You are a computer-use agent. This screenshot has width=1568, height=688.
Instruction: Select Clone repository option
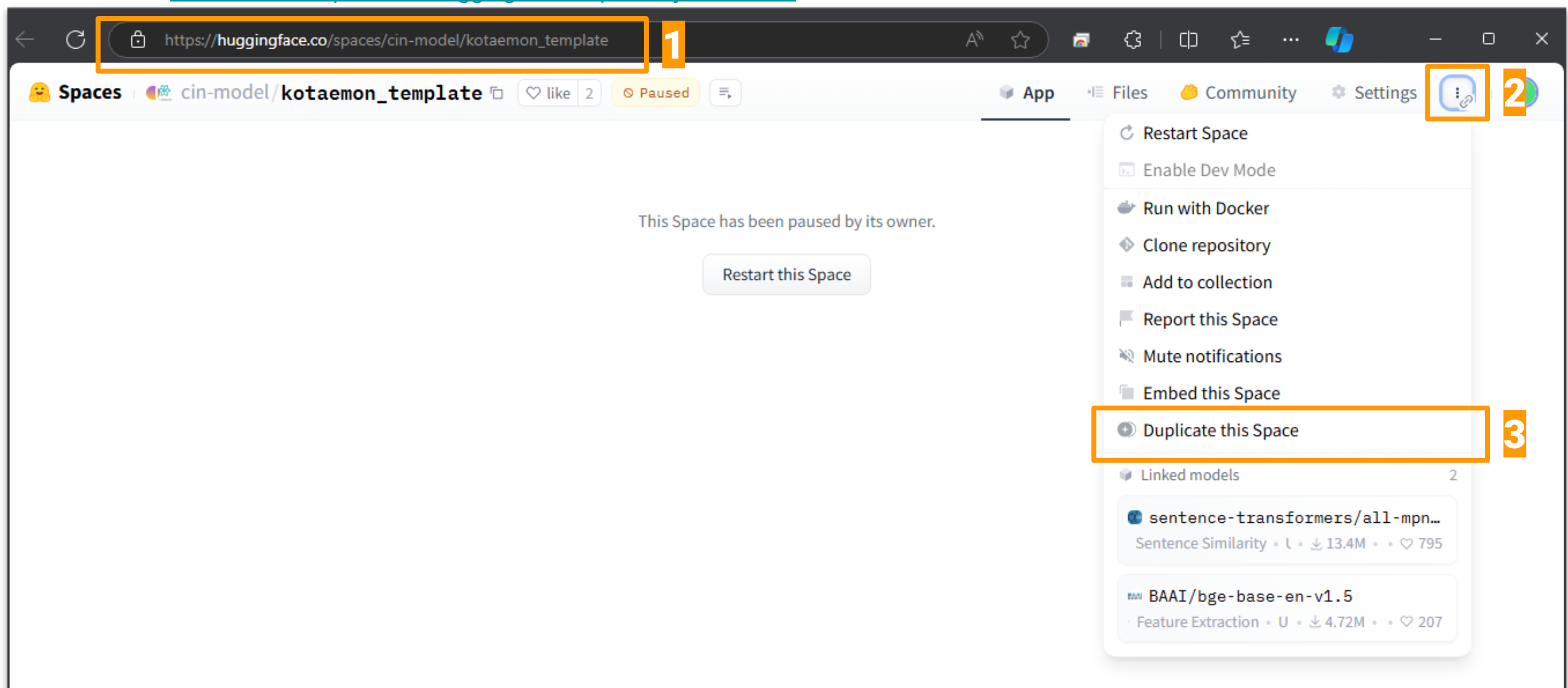tap(1206, 245)
